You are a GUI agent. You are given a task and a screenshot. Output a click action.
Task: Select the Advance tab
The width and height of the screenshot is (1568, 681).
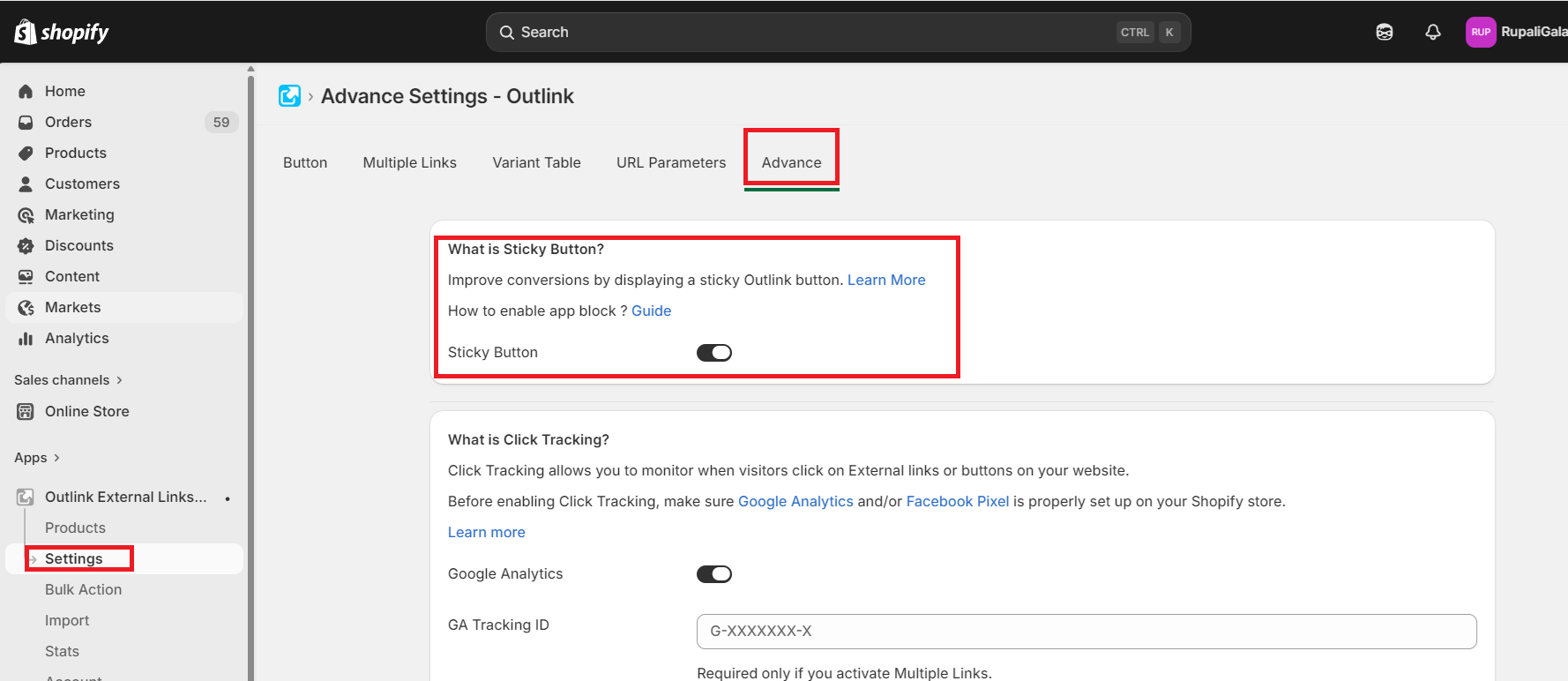(791, 162)
